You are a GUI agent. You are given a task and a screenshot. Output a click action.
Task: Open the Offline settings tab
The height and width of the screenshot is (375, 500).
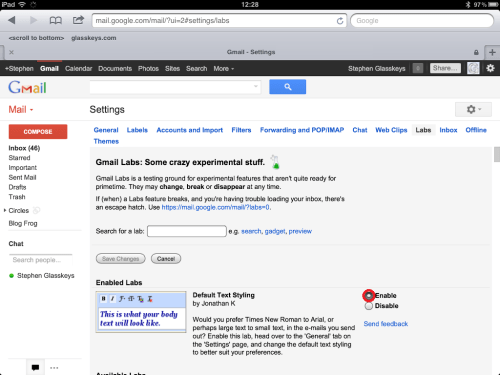[476, 130]
